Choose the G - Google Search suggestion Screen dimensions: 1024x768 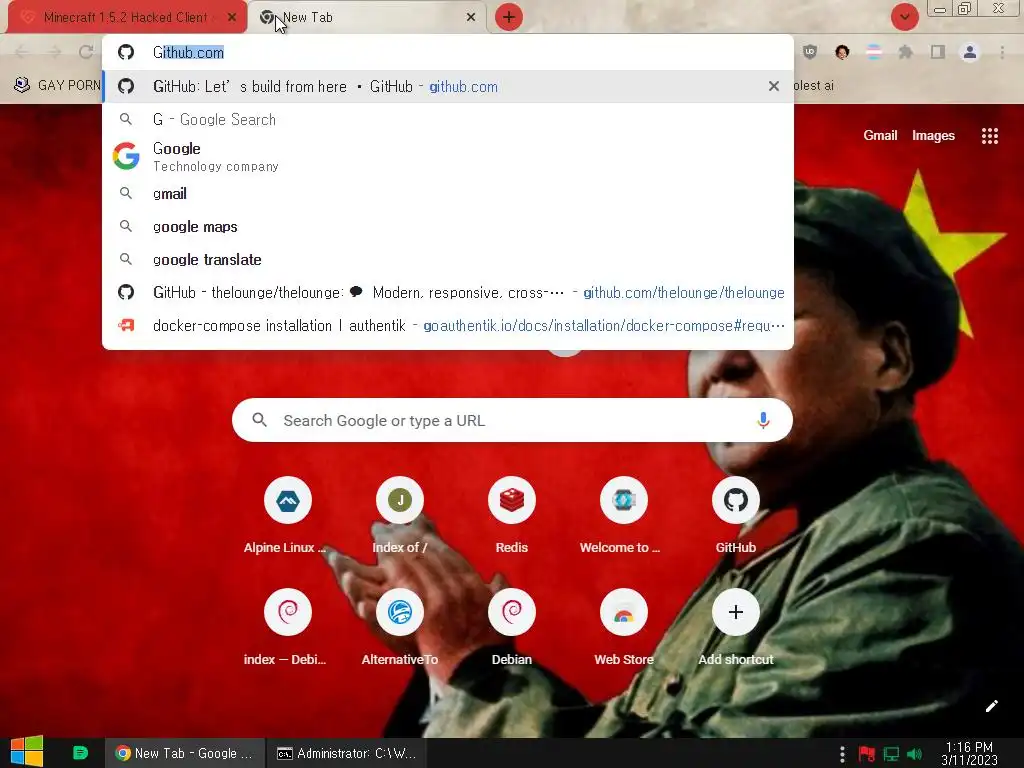click(448, 120)
